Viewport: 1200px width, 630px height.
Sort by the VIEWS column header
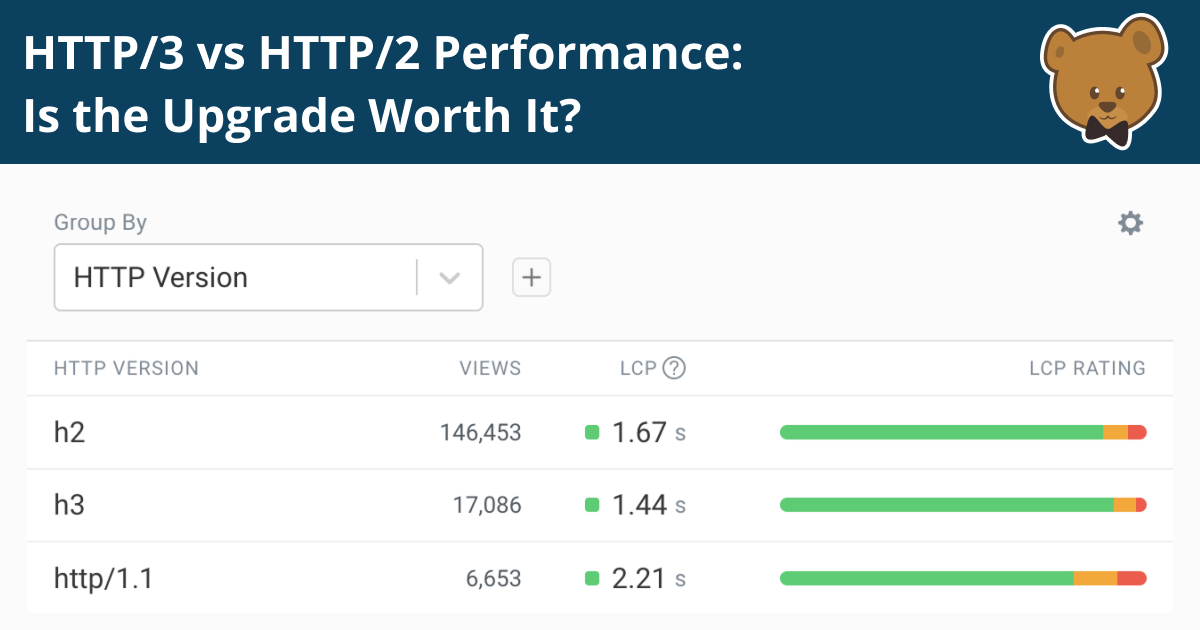click(490, 368)
